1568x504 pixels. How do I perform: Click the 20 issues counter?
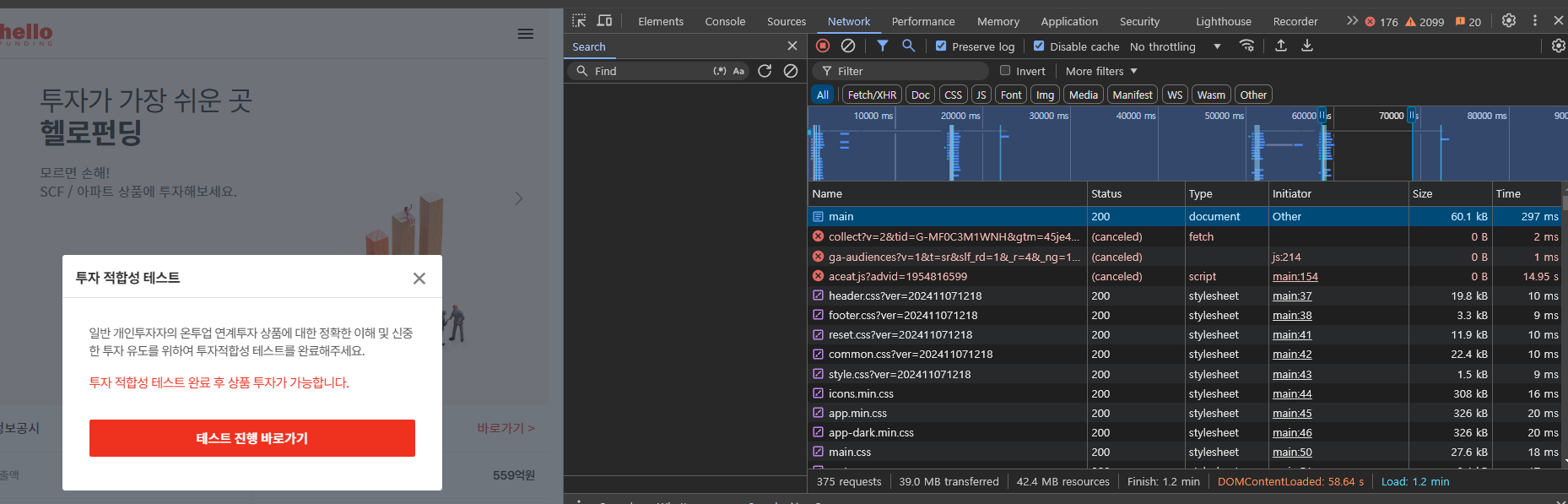1468,22
